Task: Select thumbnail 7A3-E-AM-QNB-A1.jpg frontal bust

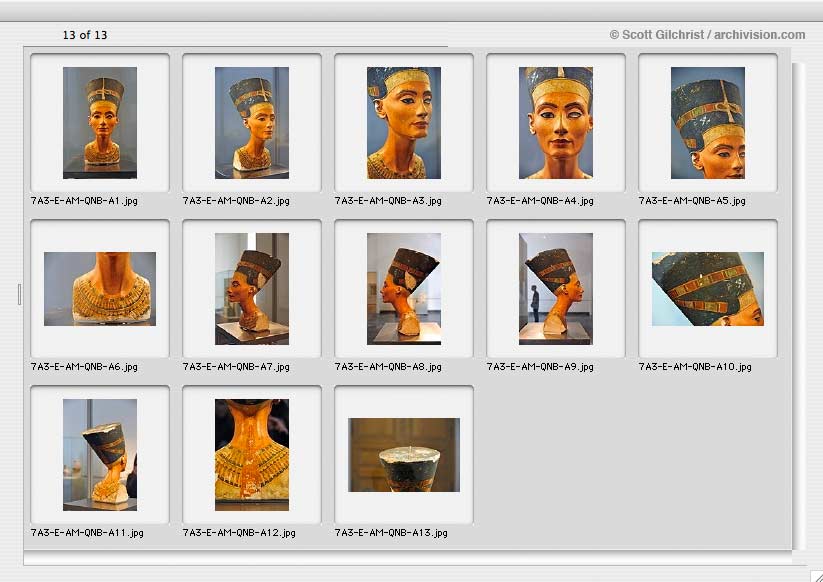Action: tap(100, 123)
